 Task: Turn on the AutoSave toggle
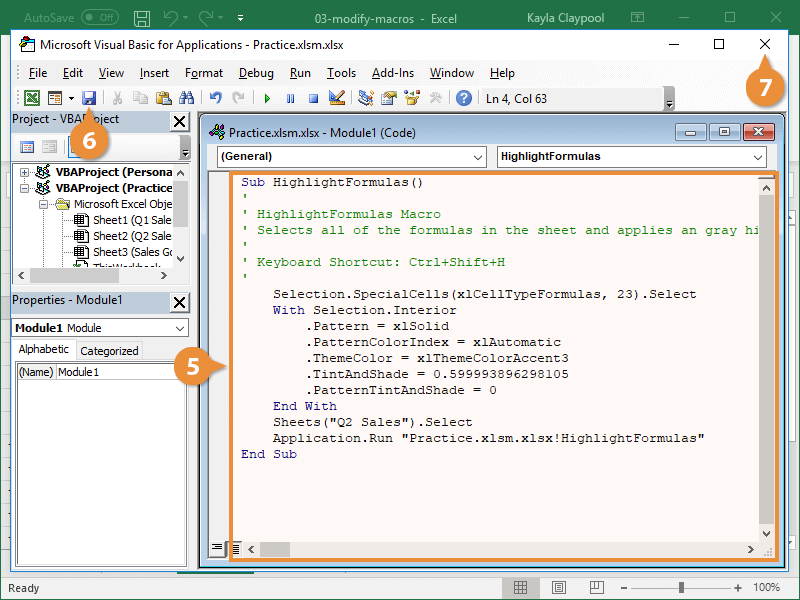[99, 18]
